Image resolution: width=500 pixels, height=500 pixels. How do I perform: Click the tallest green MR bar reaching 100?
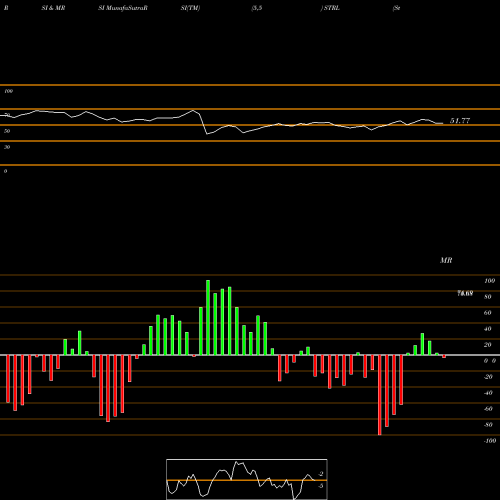click(x=208, y=317)
